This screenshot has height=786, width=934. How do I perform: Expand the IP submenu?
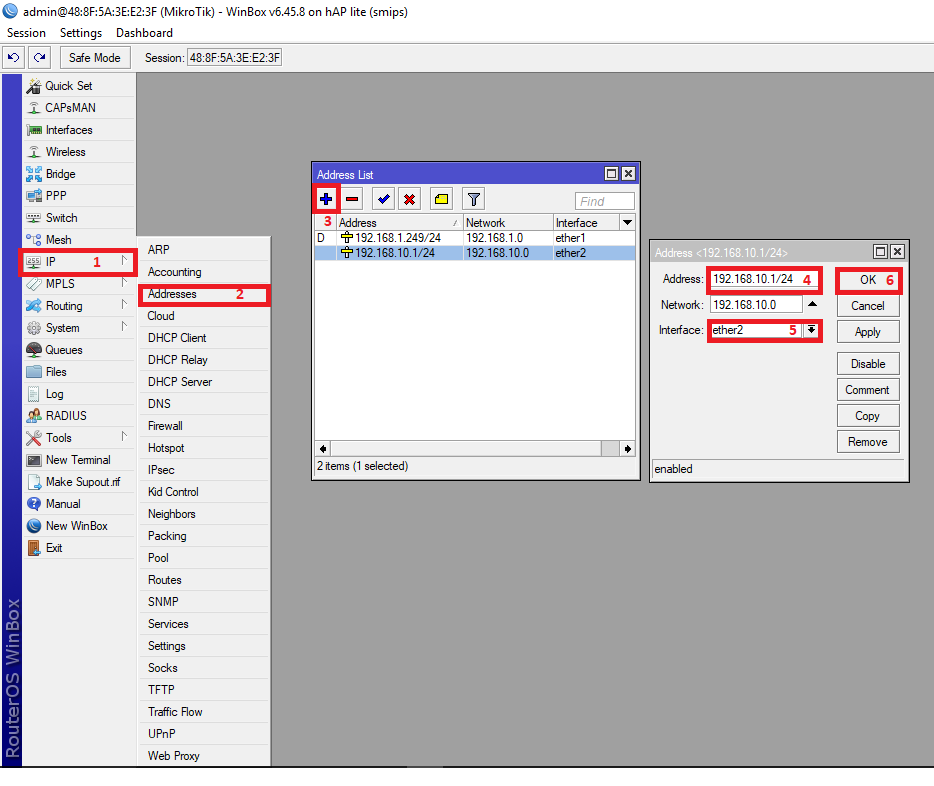point(79,262)
